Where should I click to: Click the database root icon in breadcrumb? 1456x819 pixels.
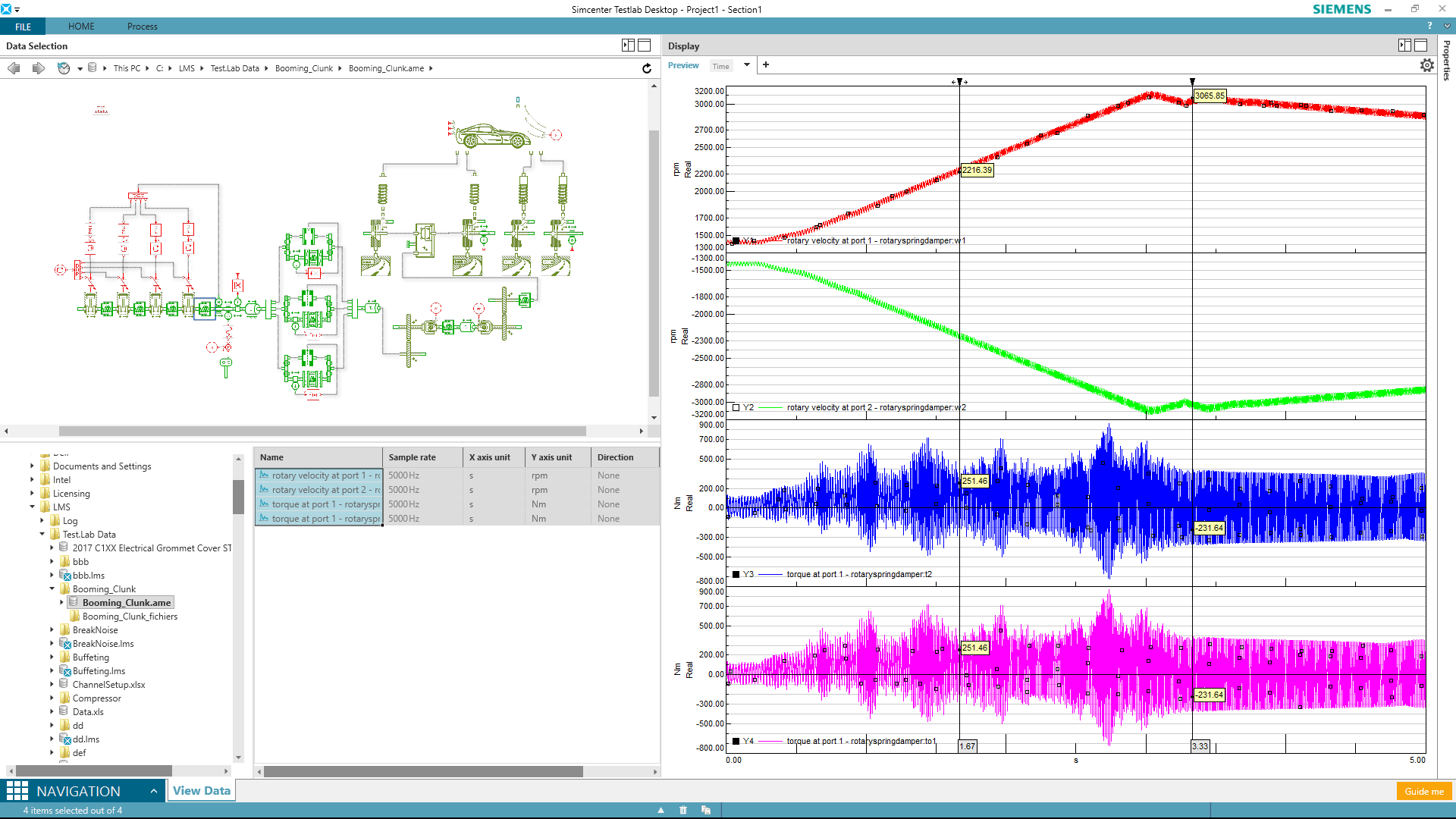point(92,67)
